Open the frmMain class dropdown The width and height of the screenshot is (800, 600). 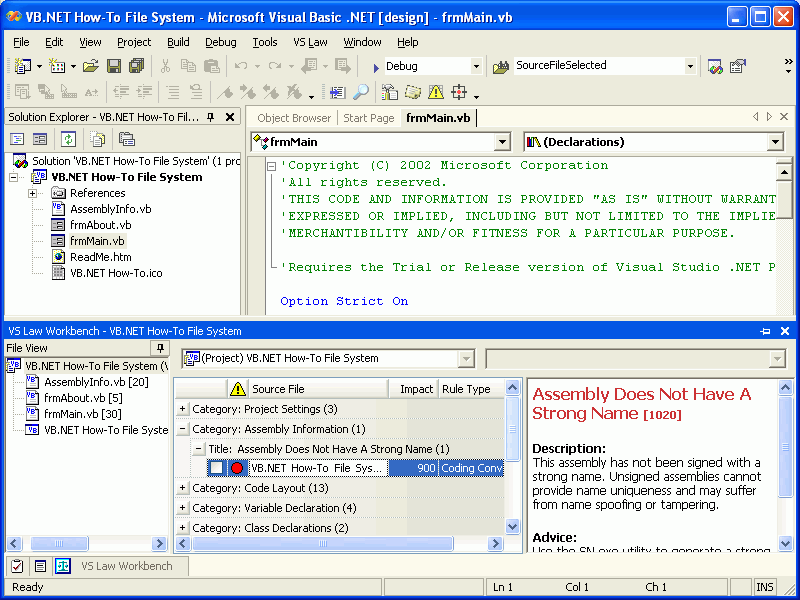[502, 142]
